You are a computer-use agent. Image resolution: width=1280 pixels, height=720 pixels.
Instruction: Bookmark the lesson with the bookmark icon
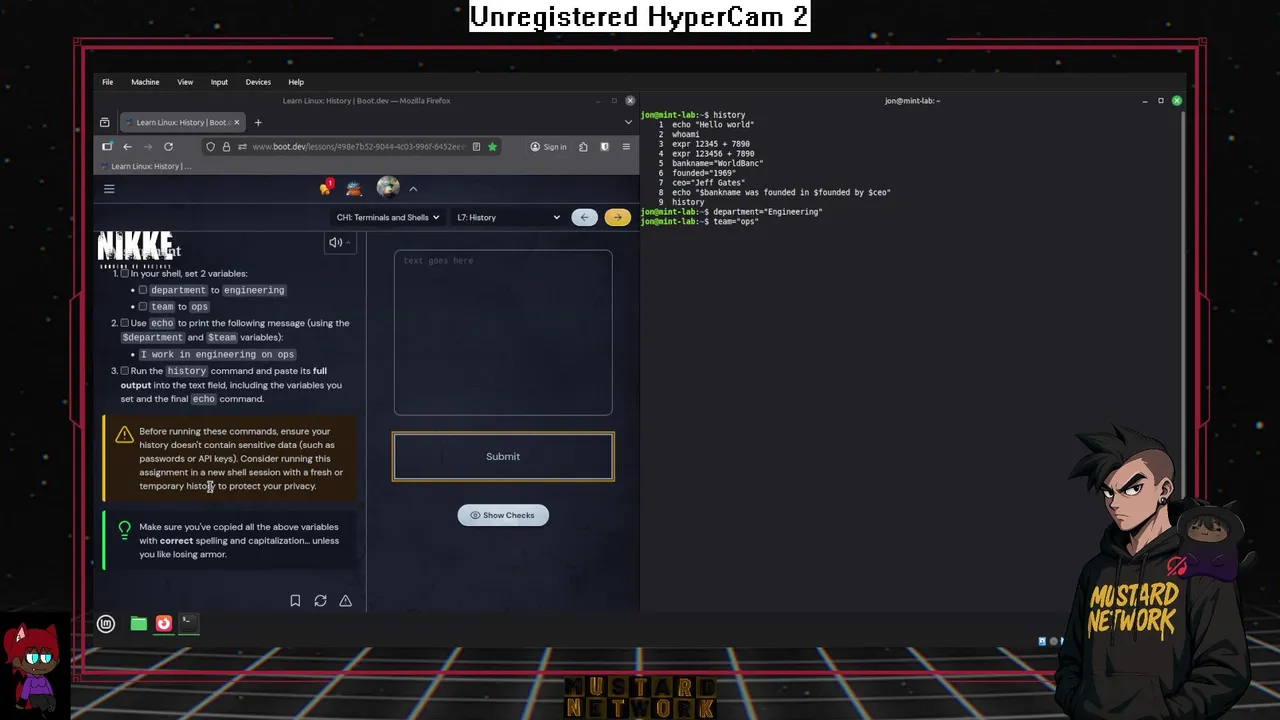(295, 601)
